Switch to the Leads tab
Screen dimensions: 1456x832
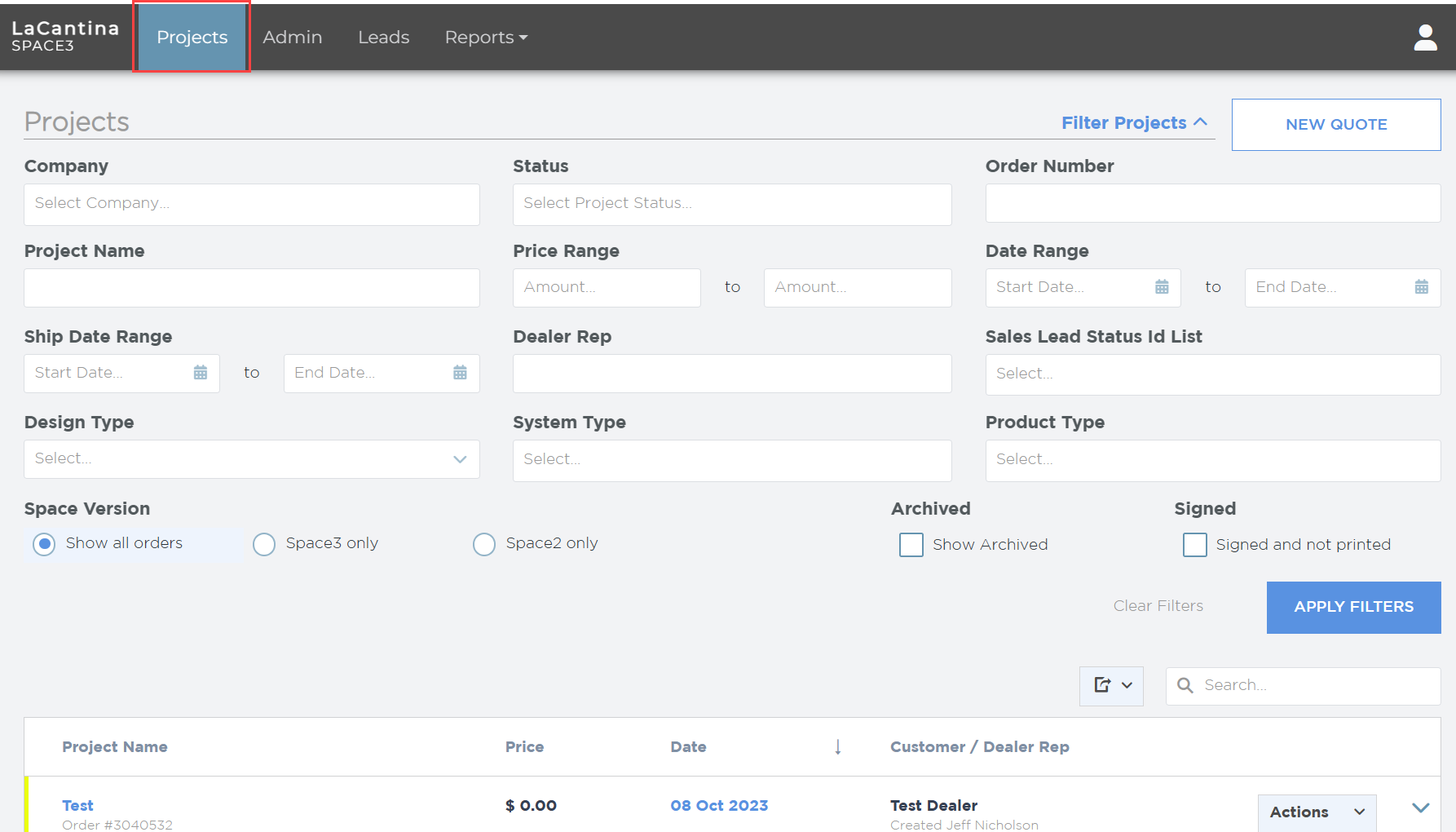tap(384, 38)
